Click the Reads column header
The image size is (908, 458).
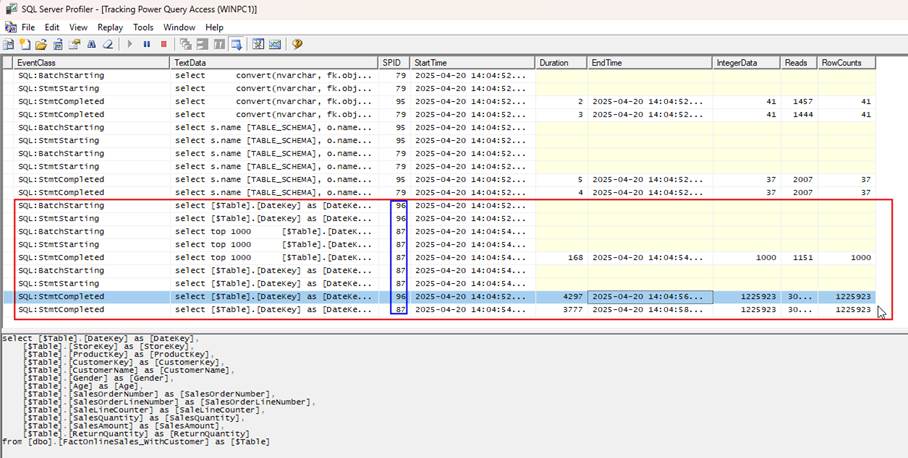pos(799,63)
